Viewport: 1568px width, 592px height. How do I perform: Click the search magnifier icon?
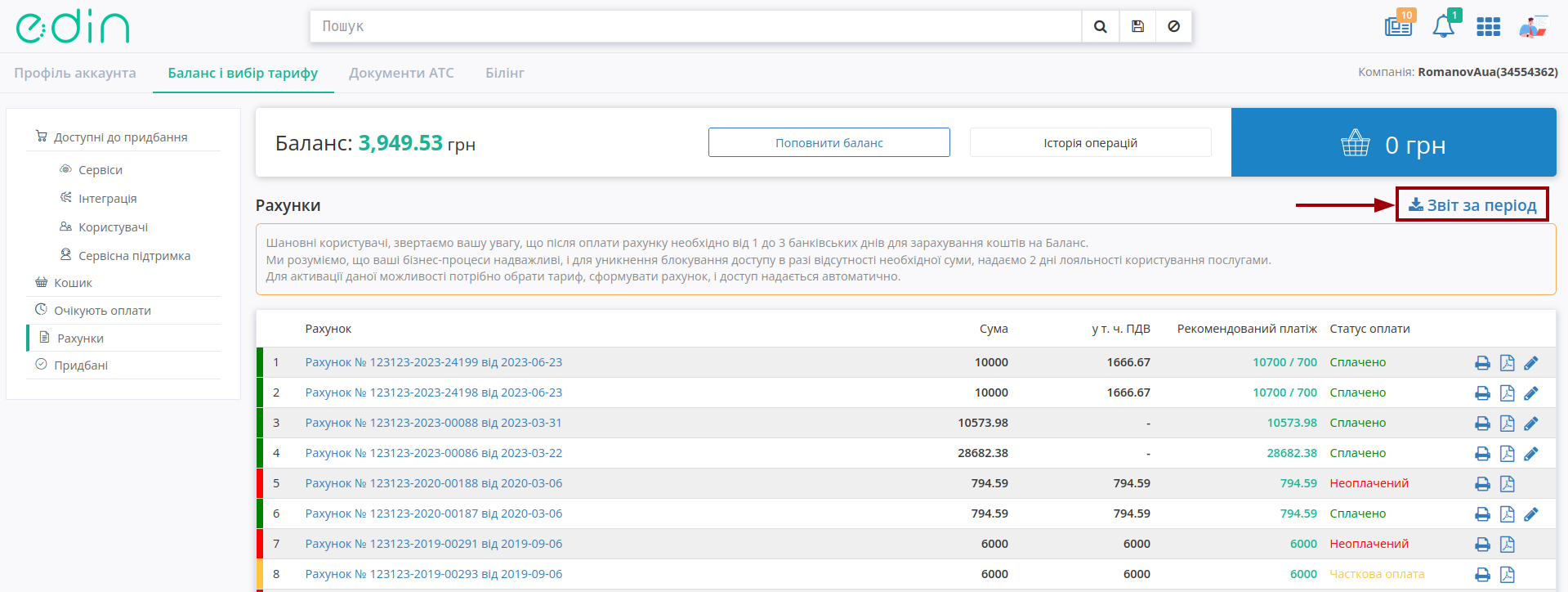click(1101, 26)
